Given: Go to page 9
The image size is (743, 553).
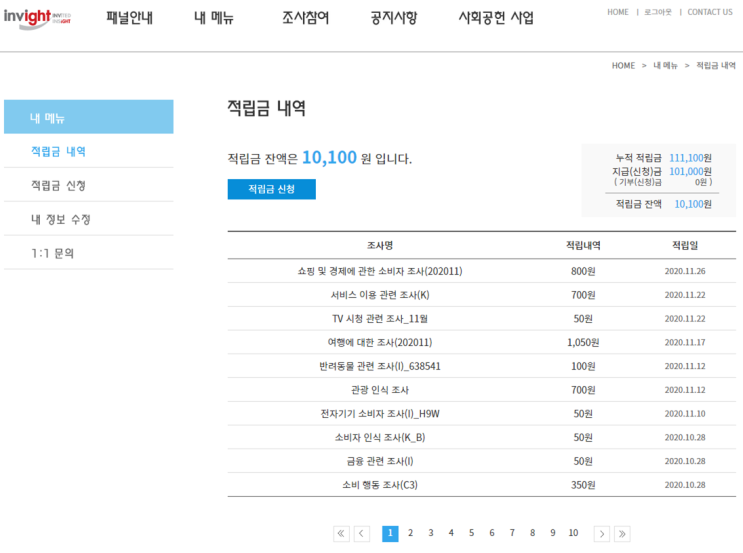Looking at the screenshot, I should coord(553,533).
